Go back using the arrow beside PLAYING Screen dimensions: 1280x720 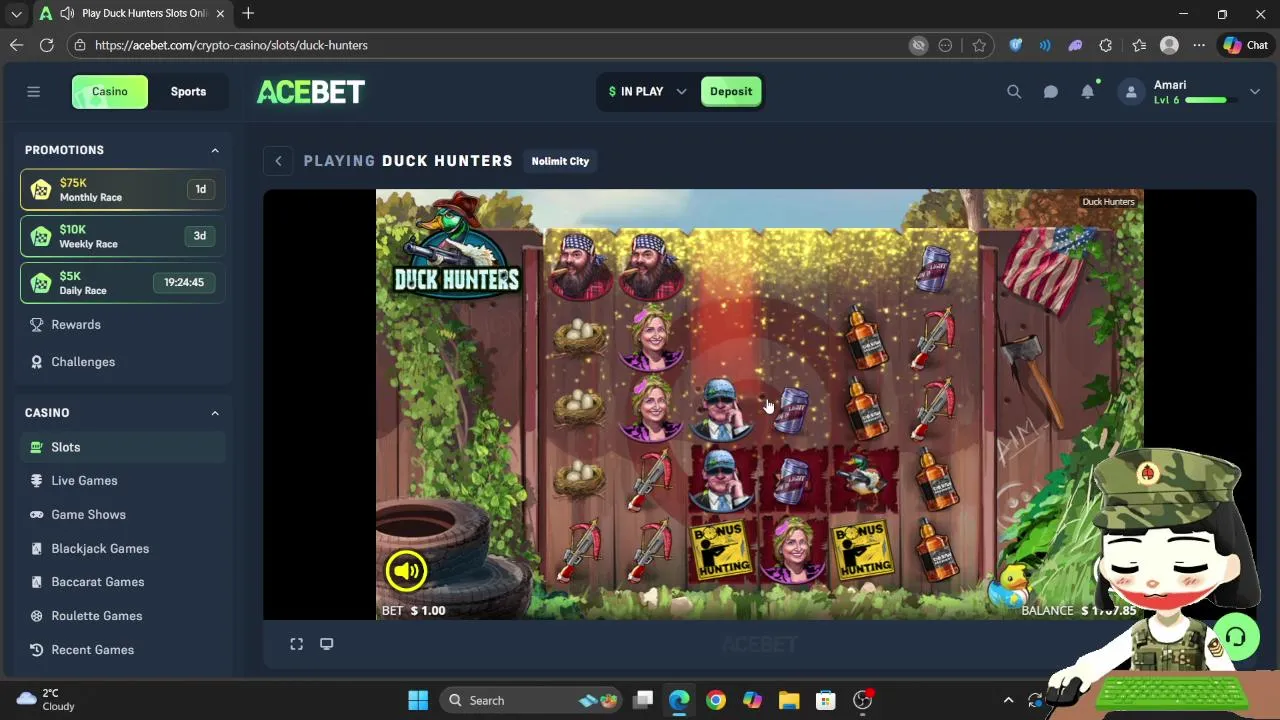[x=278, y=161]
